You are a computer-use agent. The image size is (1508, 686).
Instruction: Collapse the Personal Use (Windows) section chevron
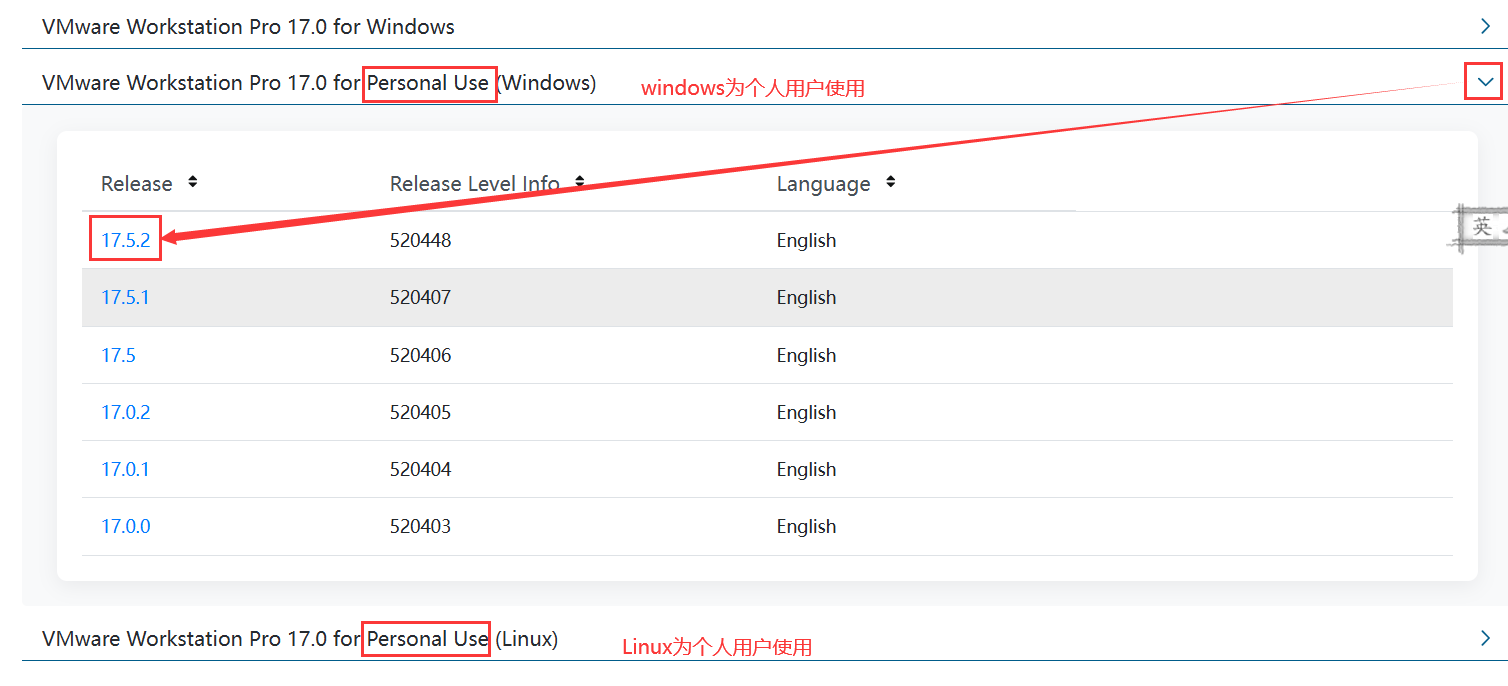[1486, 82]
